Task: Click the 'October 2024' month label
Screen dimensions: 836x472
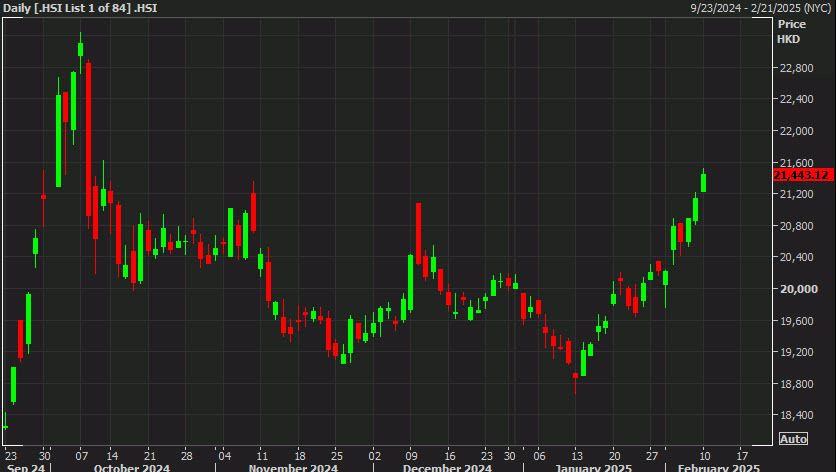Action: coord(132,468)
